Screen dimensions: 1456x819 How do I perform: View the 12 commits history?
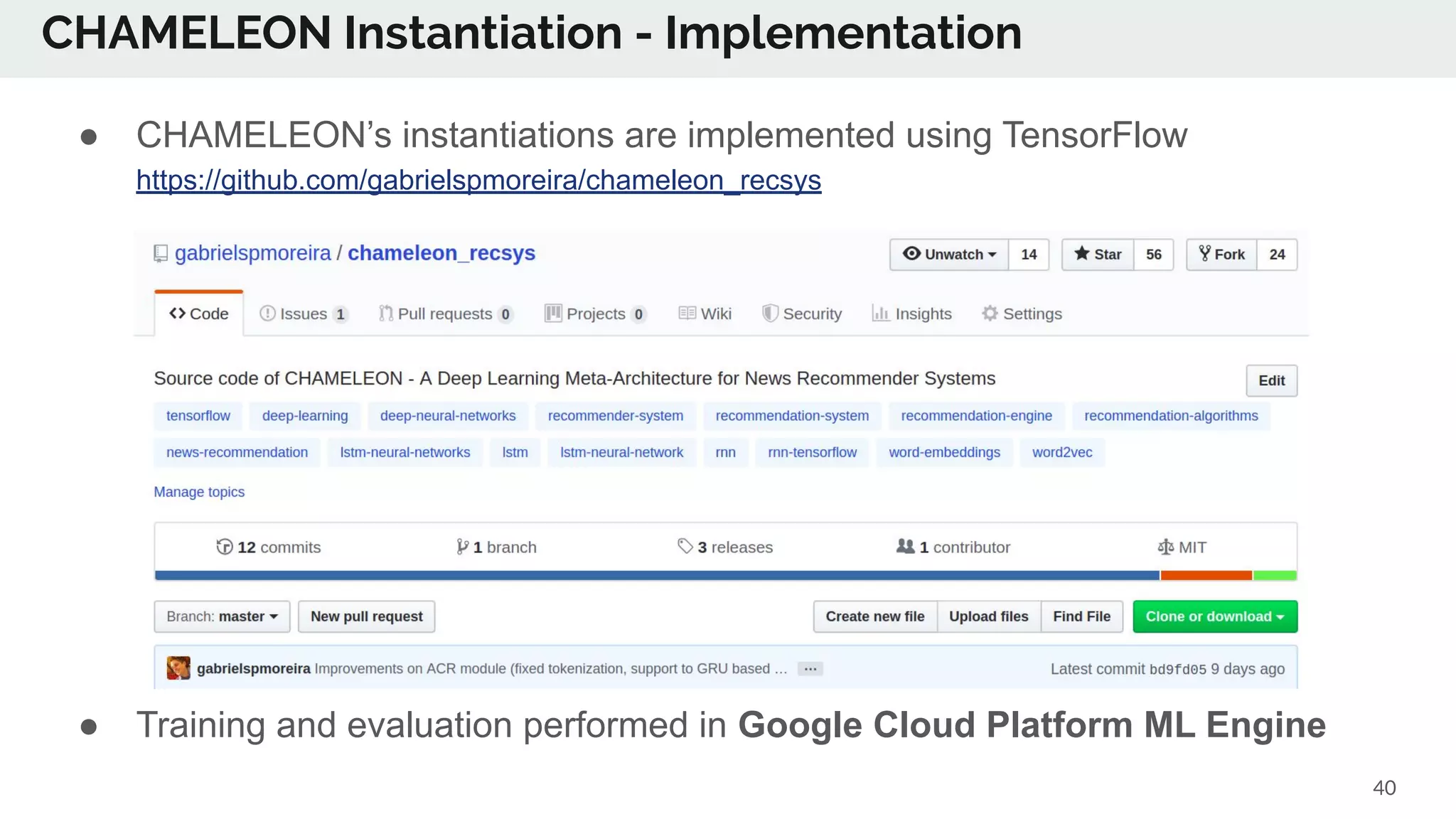point(269,547)
